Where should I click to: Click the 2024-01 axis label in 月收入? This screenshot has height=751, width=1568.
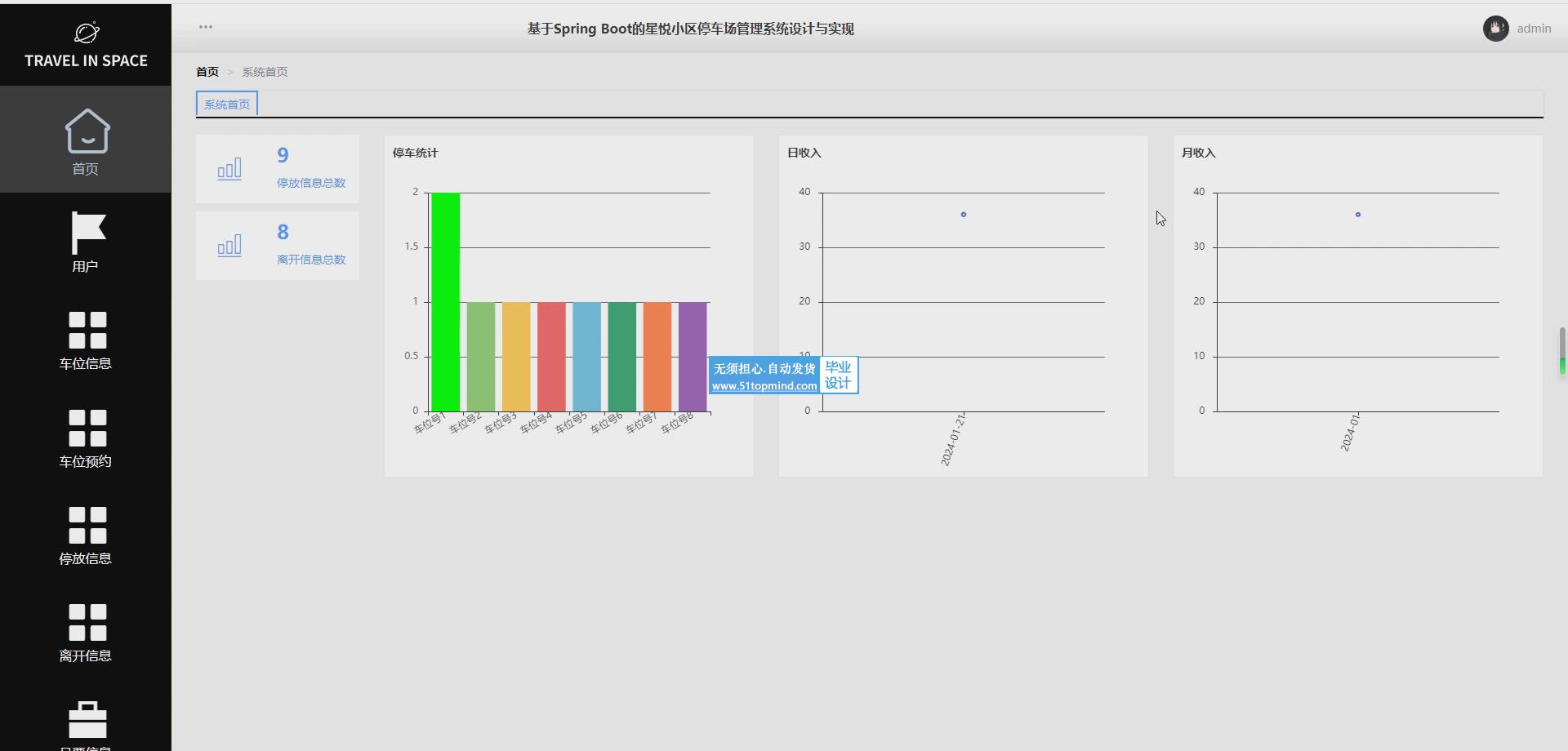(1350, 433)
